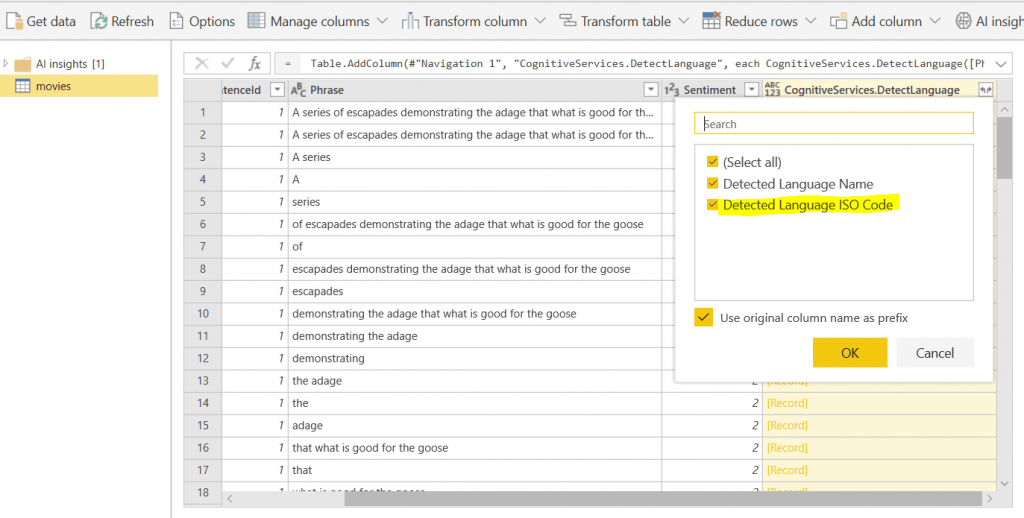
Task: Click the AI insights folder icon
Action: coord(23,64)
